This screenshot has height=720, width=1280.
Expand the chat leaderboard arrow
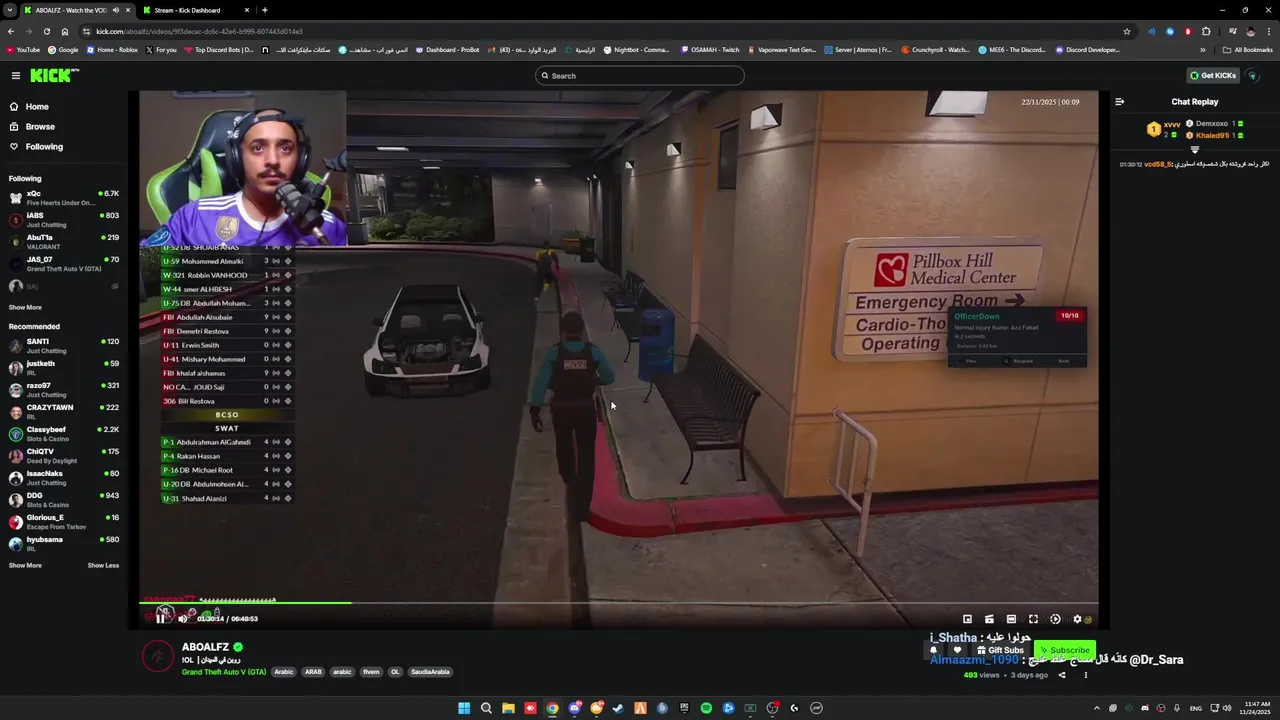[x=1194, y=150]
